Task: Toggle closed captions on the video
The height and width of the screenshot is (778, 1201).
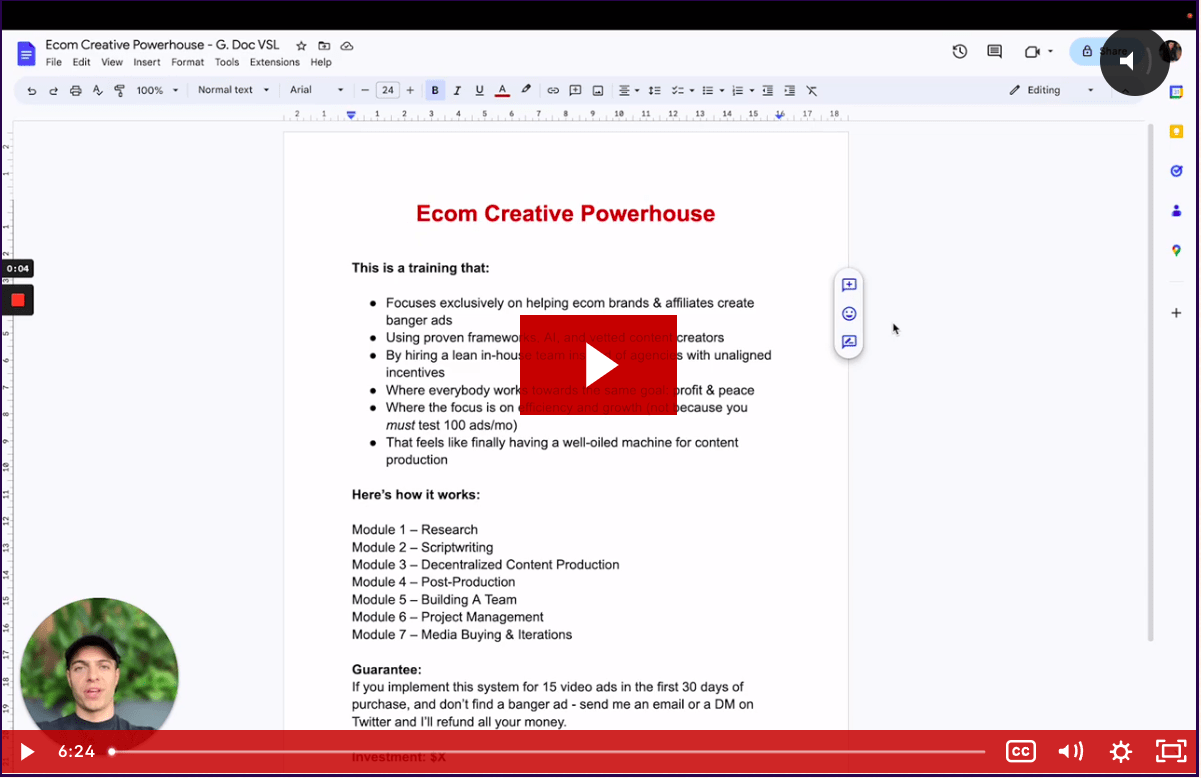Action: click(1020, 751)
